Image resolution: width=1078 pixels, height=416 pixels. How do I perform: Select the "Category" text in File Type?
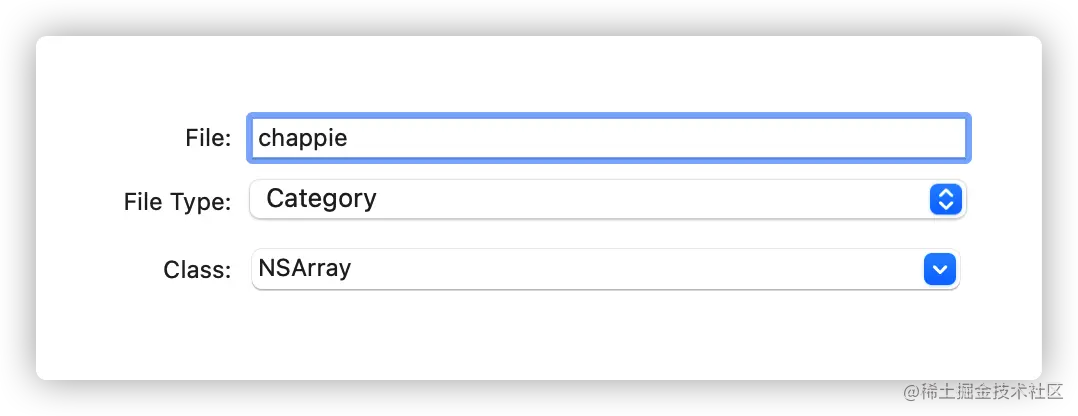[321, 199]
